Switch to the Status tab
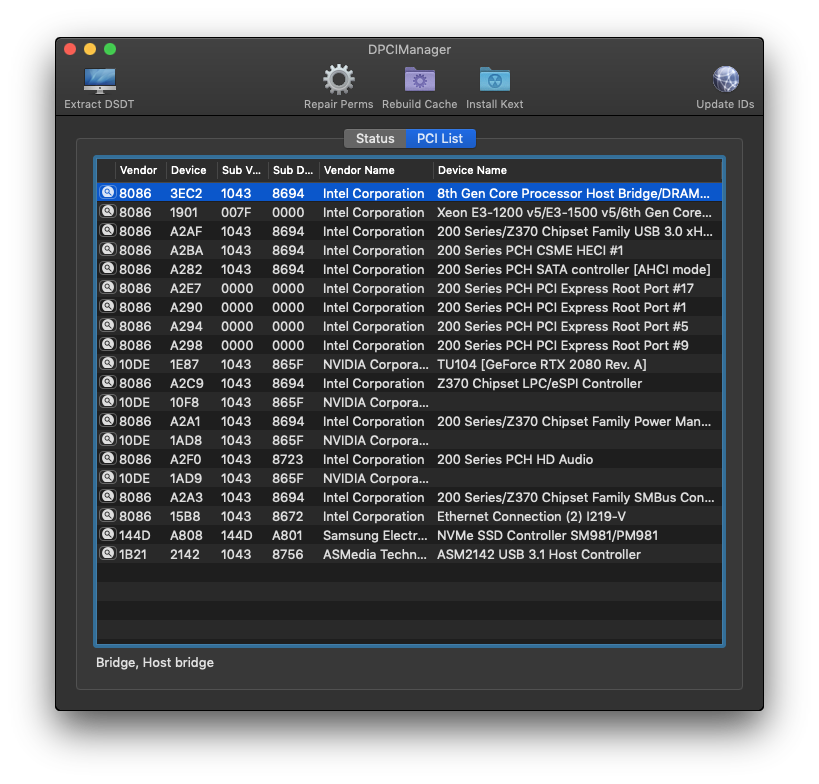This screenshot has width=819, height=784. (x=375, y=138)
